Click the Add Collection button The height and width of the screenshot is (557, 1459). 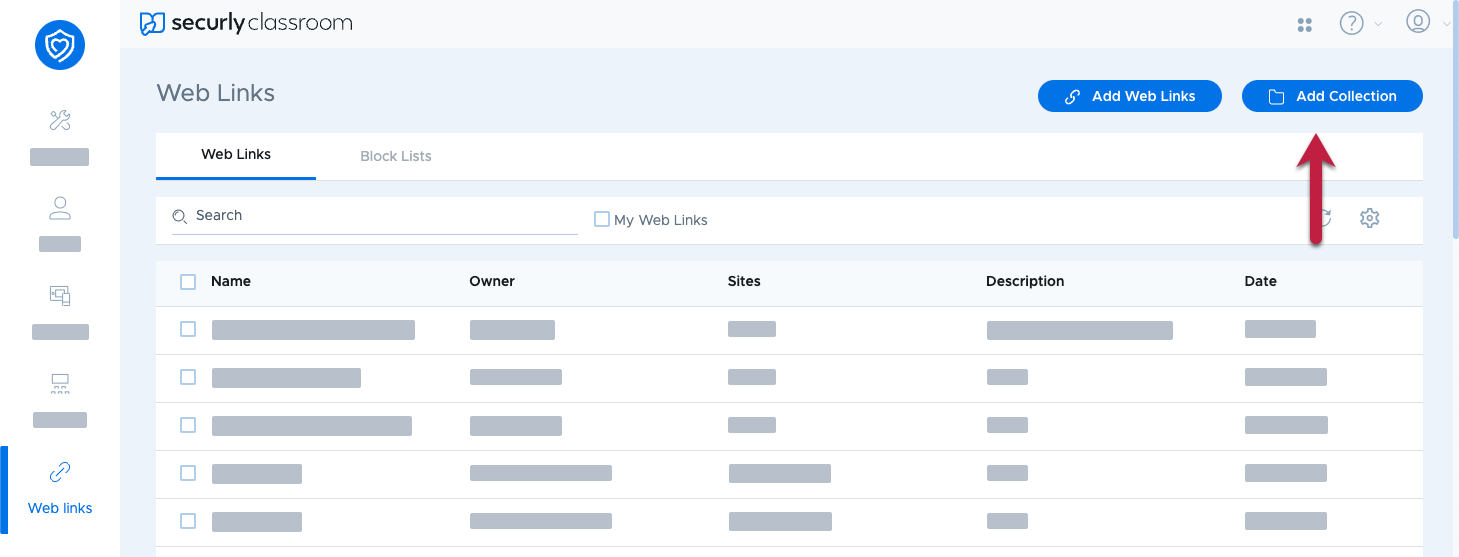coord(1332,96)
